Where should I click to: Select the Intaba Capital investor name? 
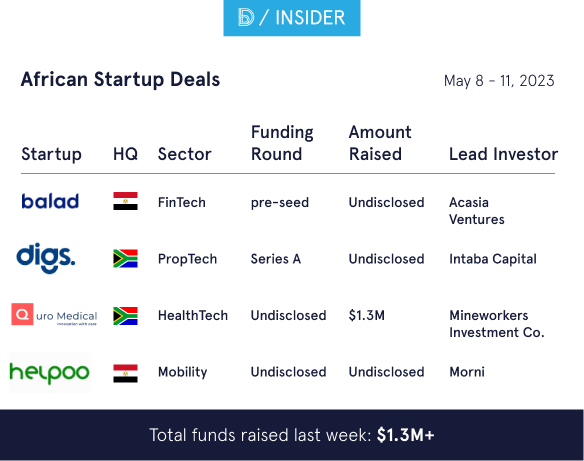pyautogui.click(x=493, y=259)
